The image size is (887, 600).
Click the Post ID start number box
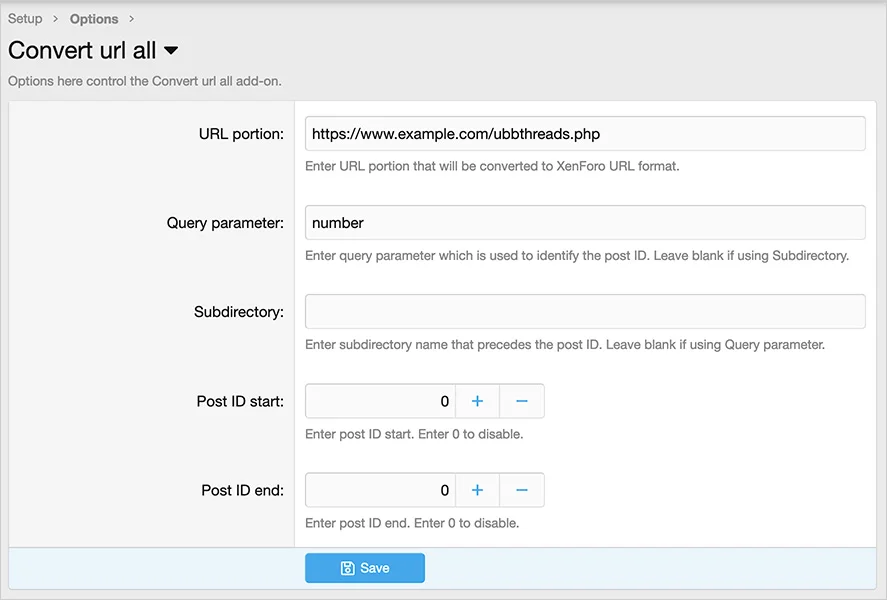tap(380, 401)
